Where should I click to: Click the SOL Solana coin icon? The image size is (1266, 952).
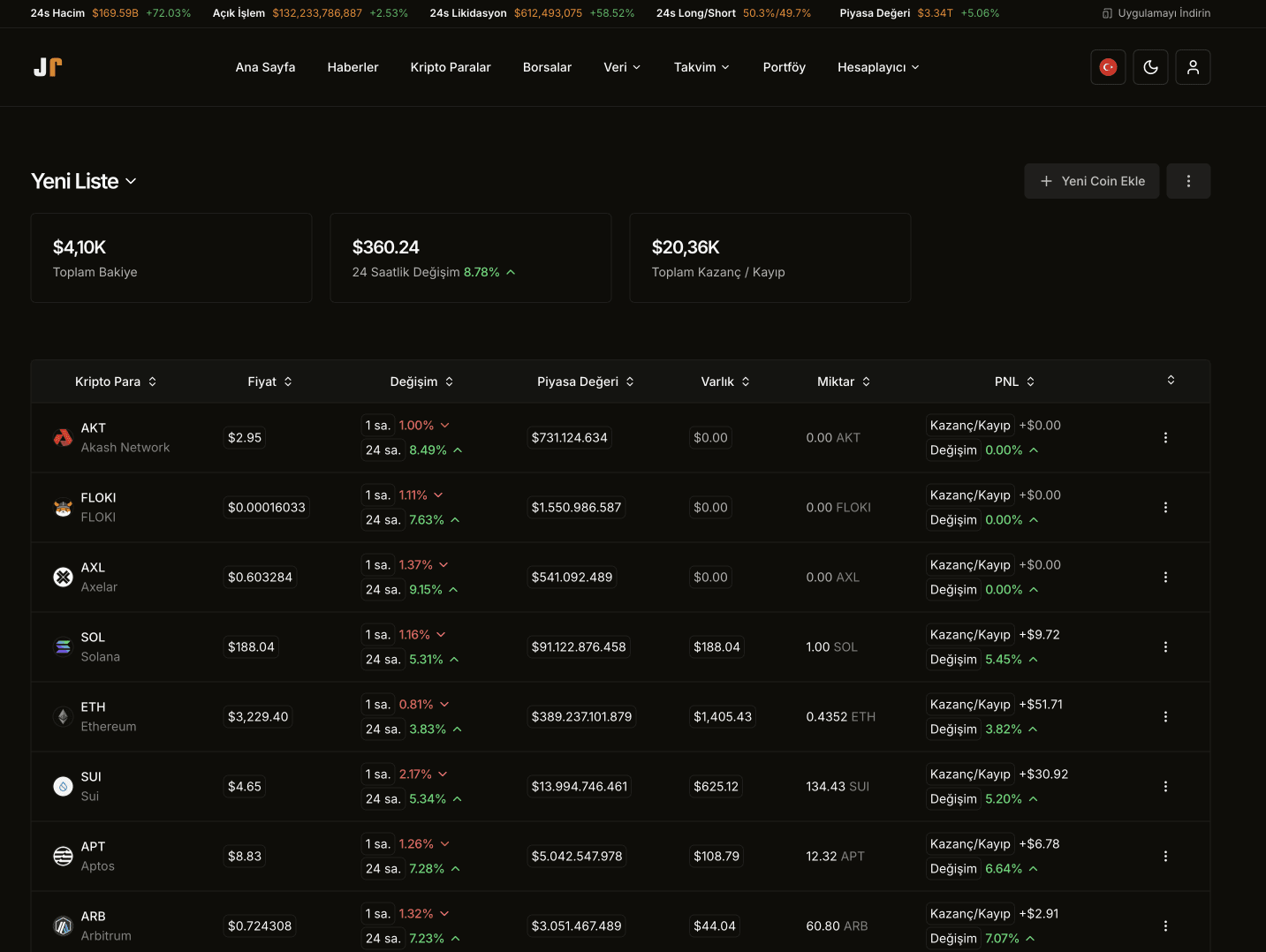pyautogui.click(x=63, y=646)
